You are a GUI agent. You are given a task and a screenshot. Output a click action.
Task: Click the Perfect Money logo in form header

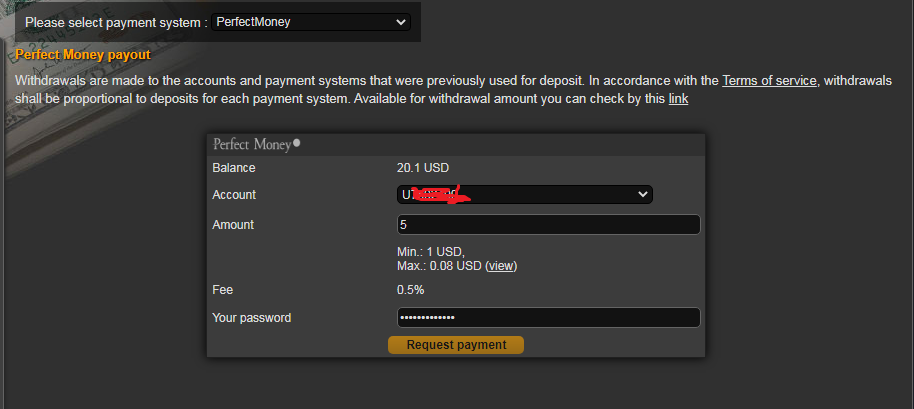[x=256, y=144]
